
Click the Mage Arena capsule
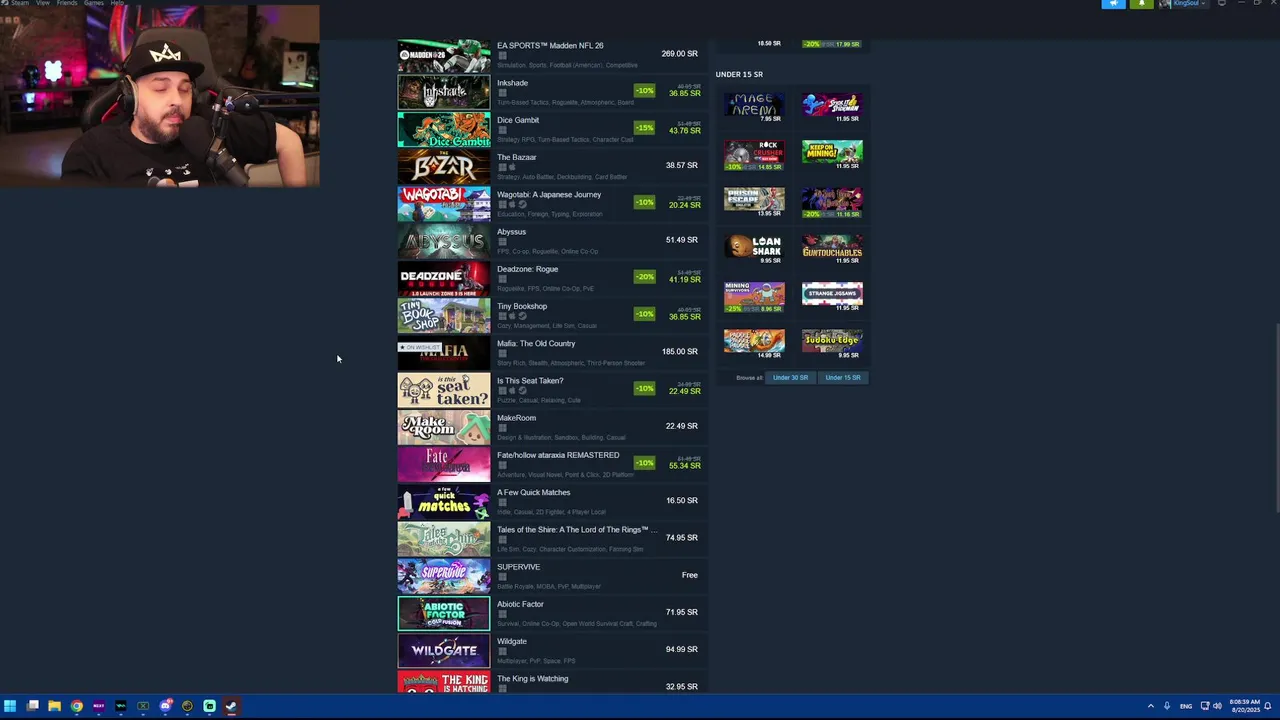tap(754, 107)
